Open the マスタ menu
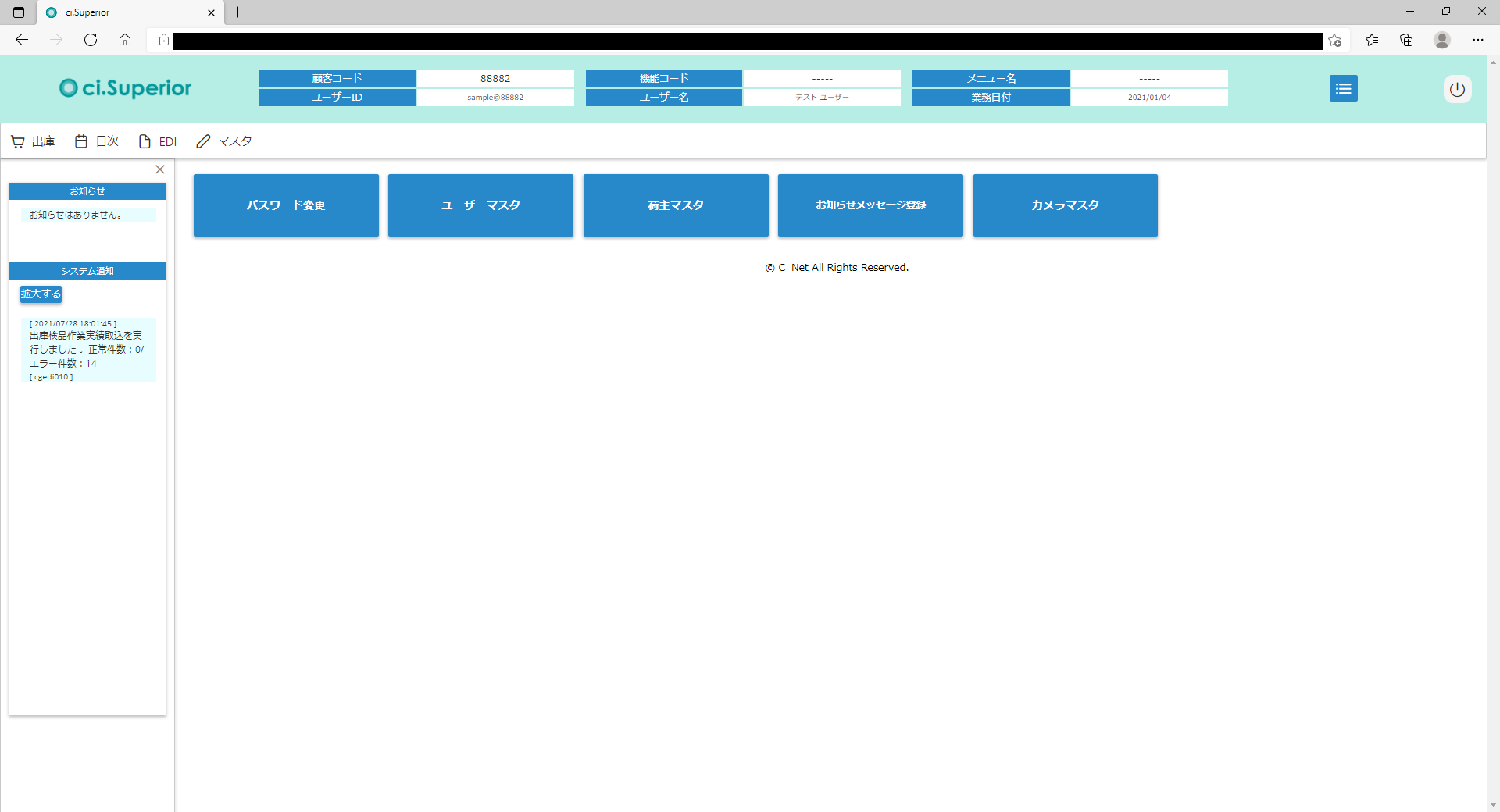 (223, 141)
